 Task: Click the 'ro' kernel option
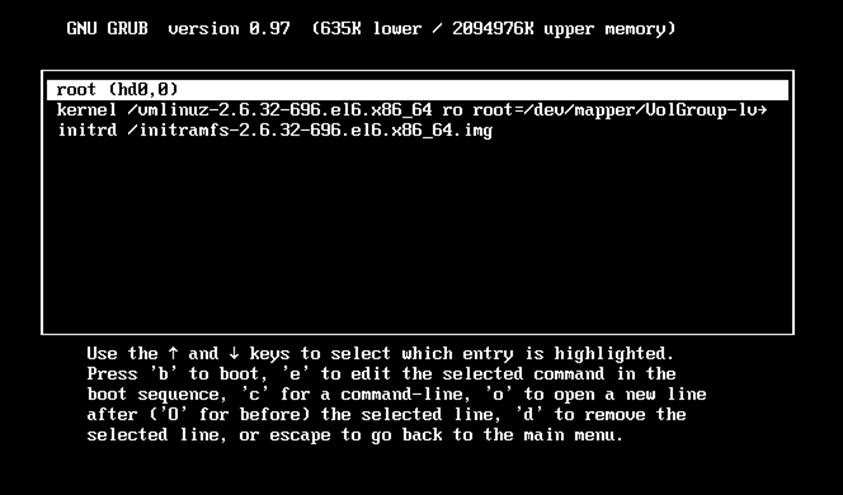click(452, 111)
